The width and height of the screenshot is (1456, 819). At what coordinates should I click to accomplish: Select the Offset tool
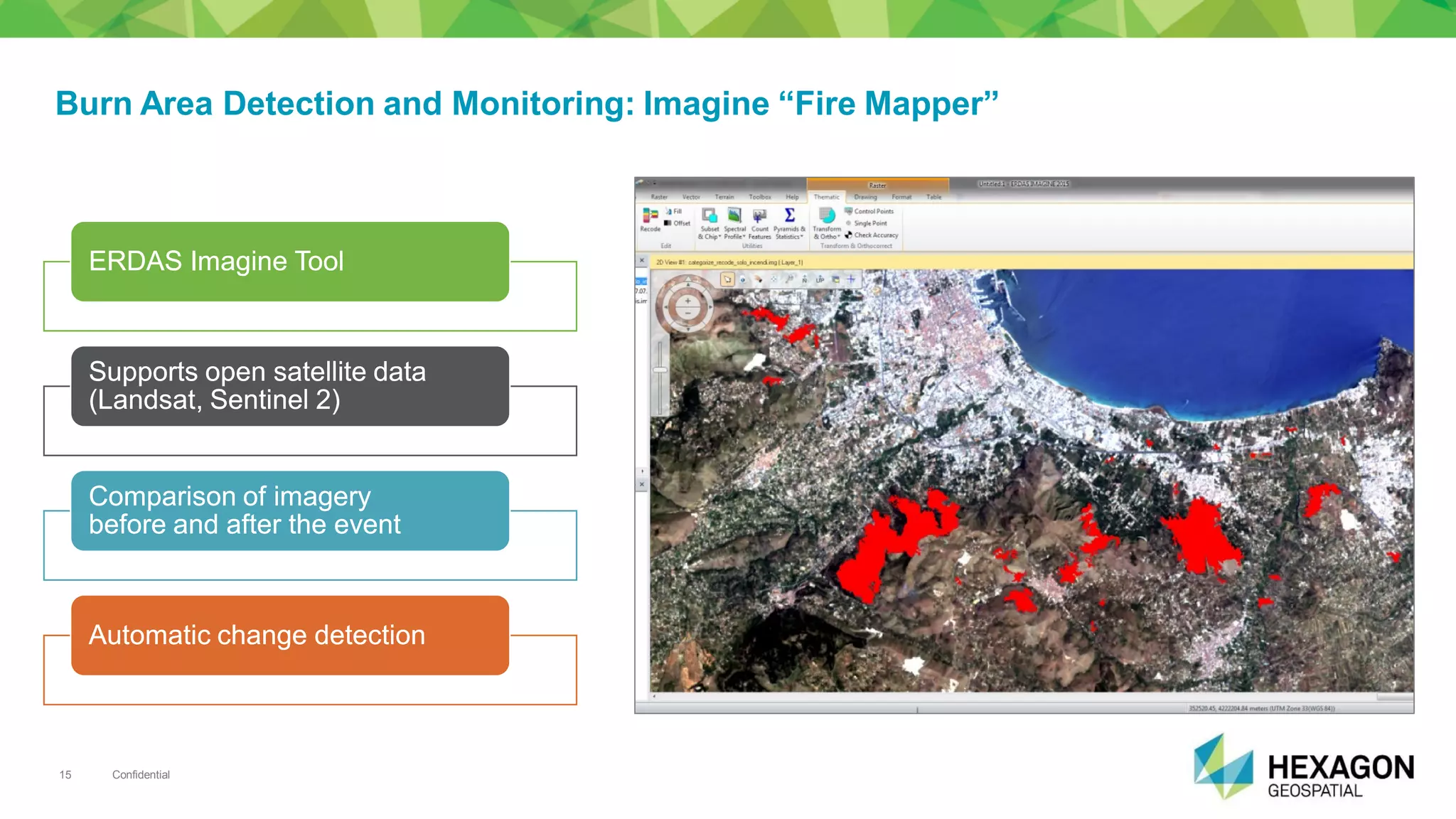(x=677, y=223)
